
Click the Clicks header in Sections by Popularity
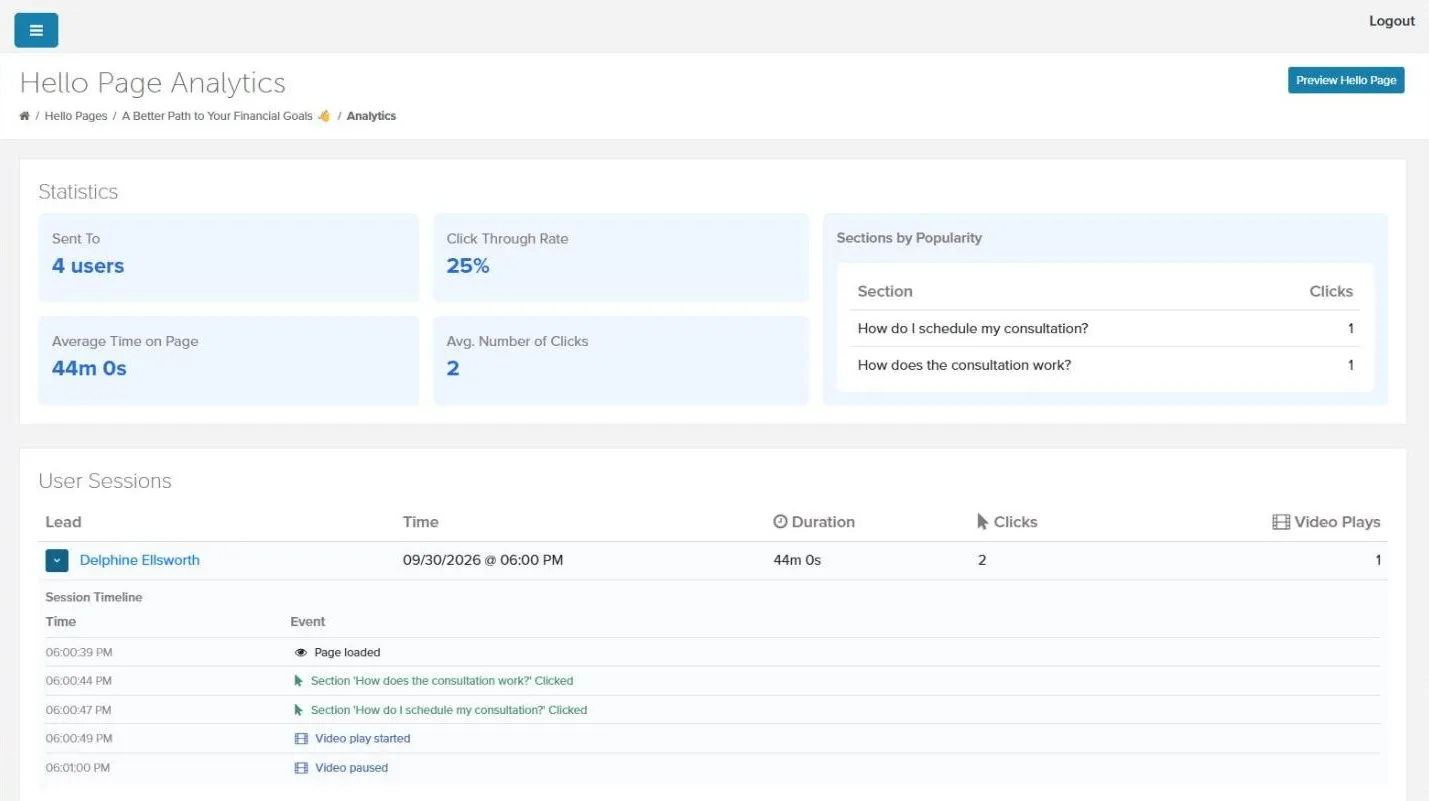(1331, 291)
